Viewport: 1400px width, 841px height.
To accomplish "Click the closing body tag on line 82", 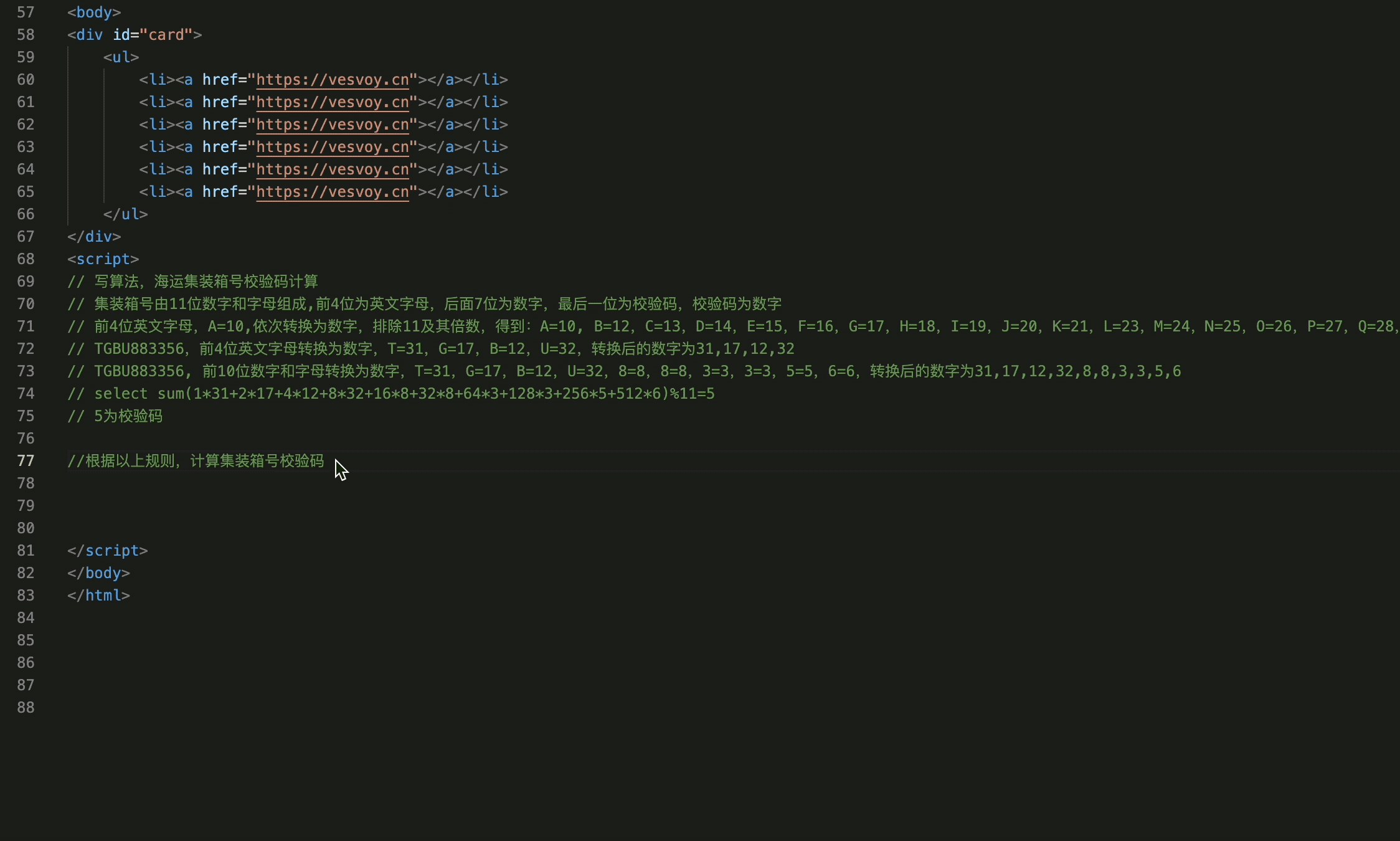I will pyautogui.click(x=99, y=573).
